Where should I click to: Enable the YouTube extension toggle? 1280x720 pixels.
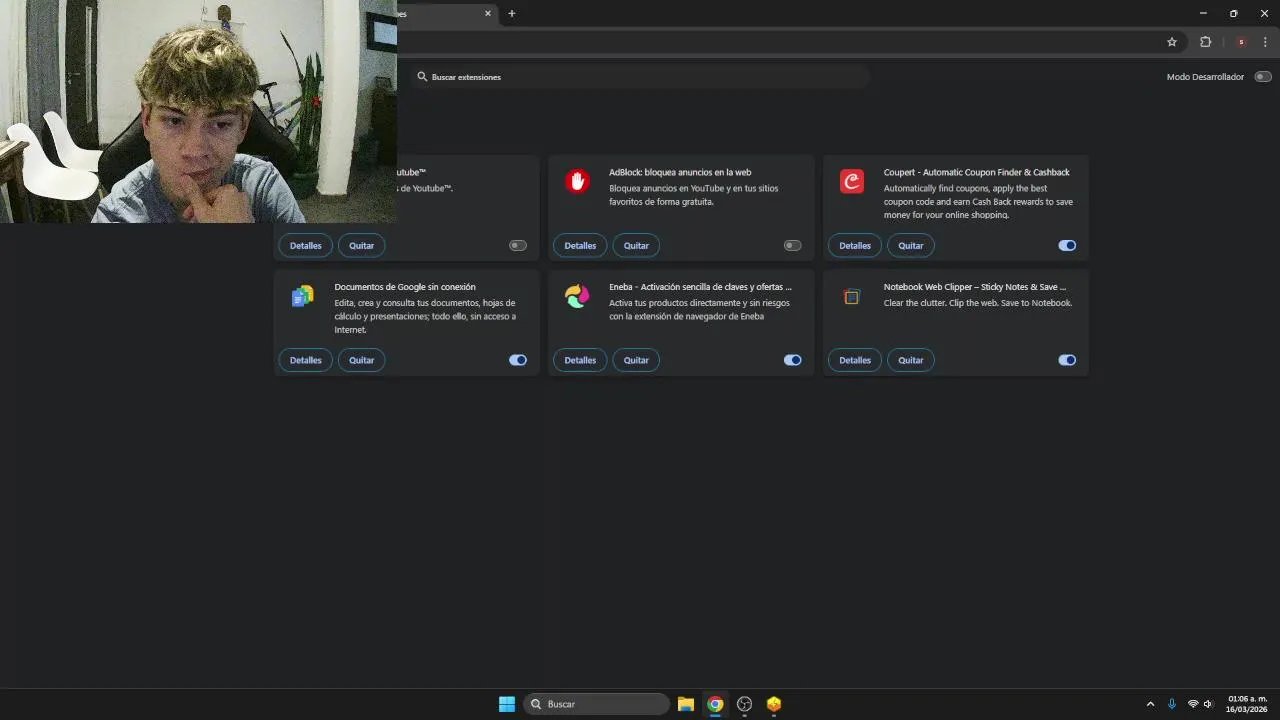[518, 245]
